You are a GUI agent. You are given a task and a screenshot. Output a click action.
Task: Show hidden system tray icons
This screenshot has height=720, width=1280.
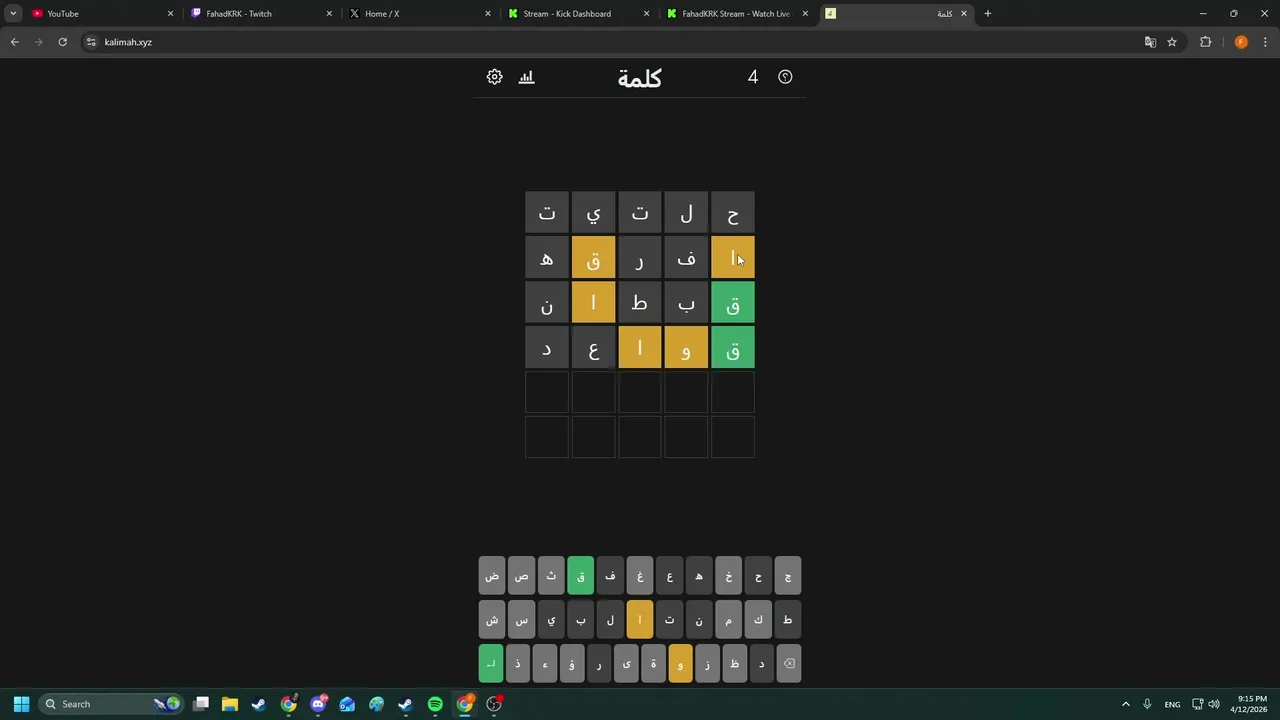tap(1125, 704)
